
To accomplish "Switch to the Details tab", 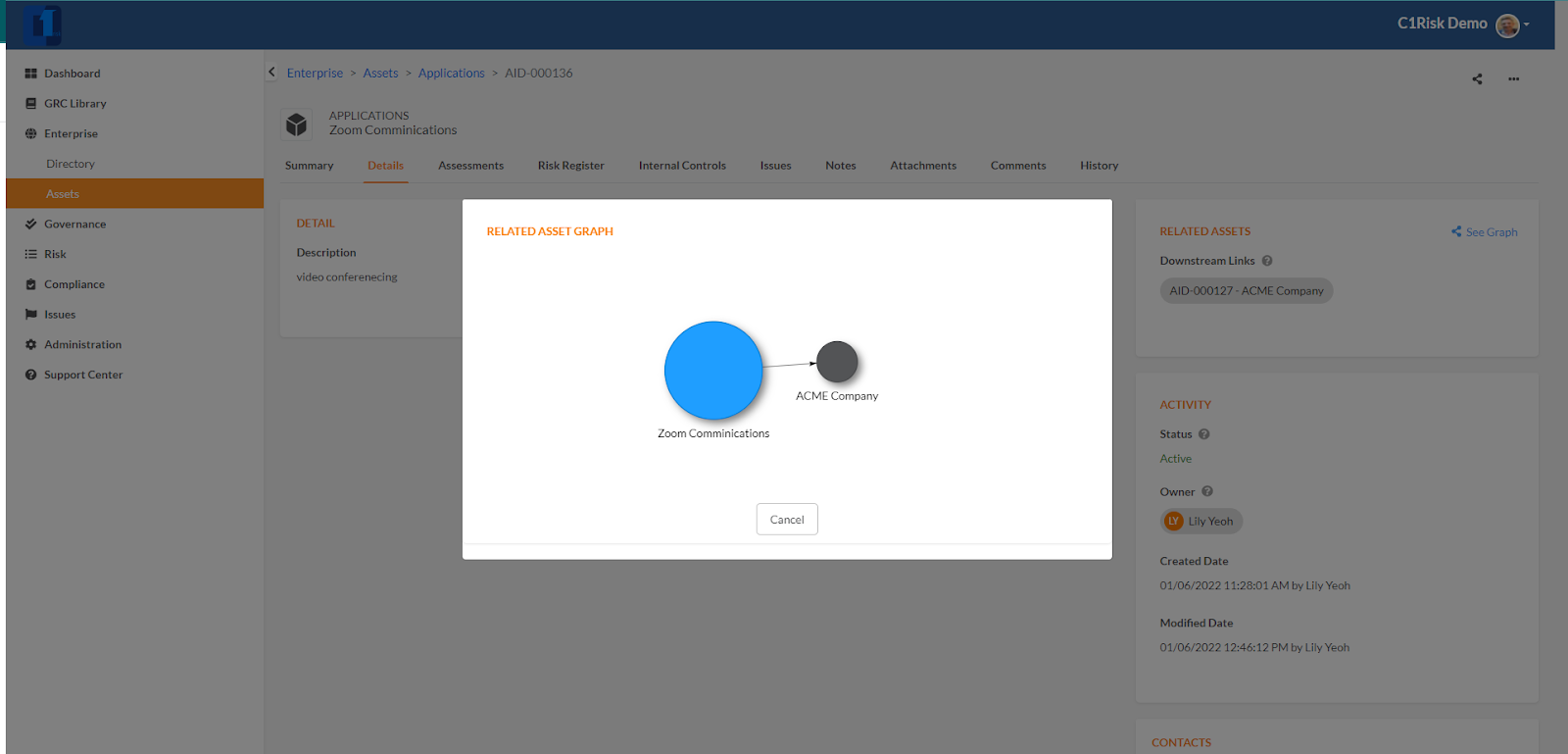I will [x=386, y=166].
